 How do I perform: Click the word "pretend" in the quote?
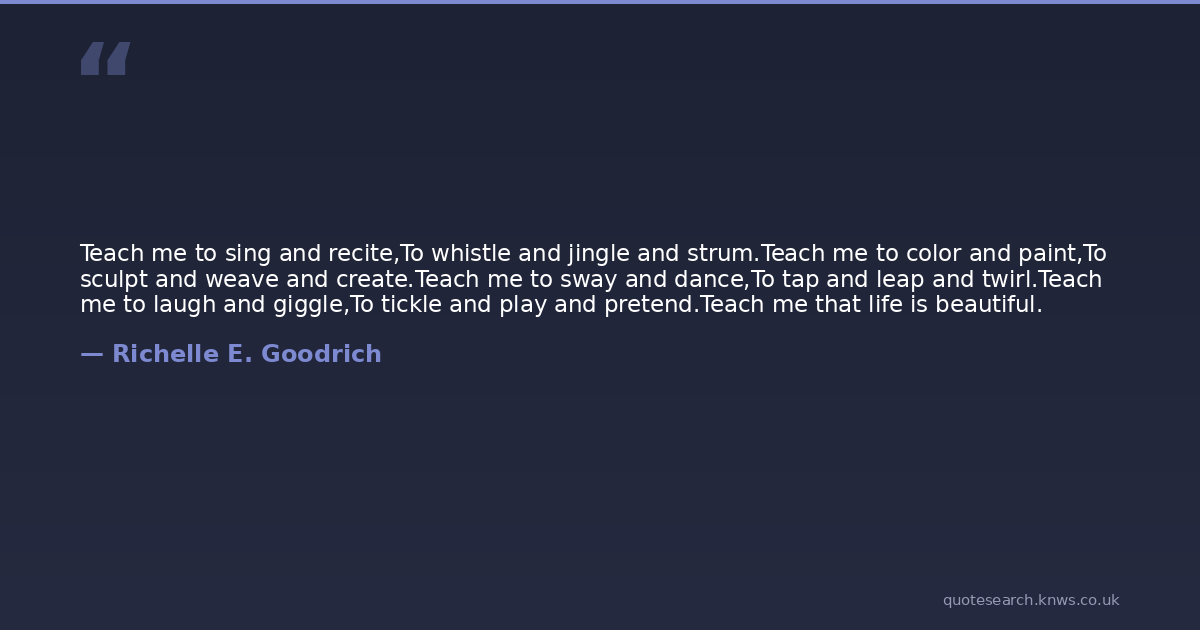click(x=648, y=305)
